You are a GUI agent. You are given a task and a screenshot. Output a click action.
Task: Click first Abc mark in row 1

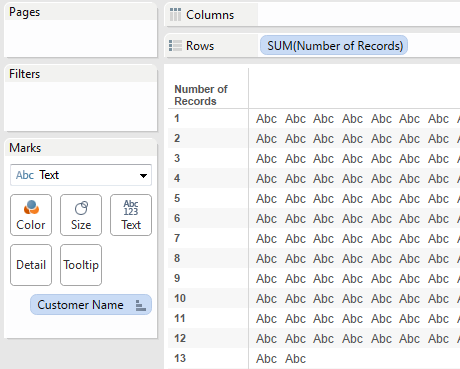click(x=266, y=119)
